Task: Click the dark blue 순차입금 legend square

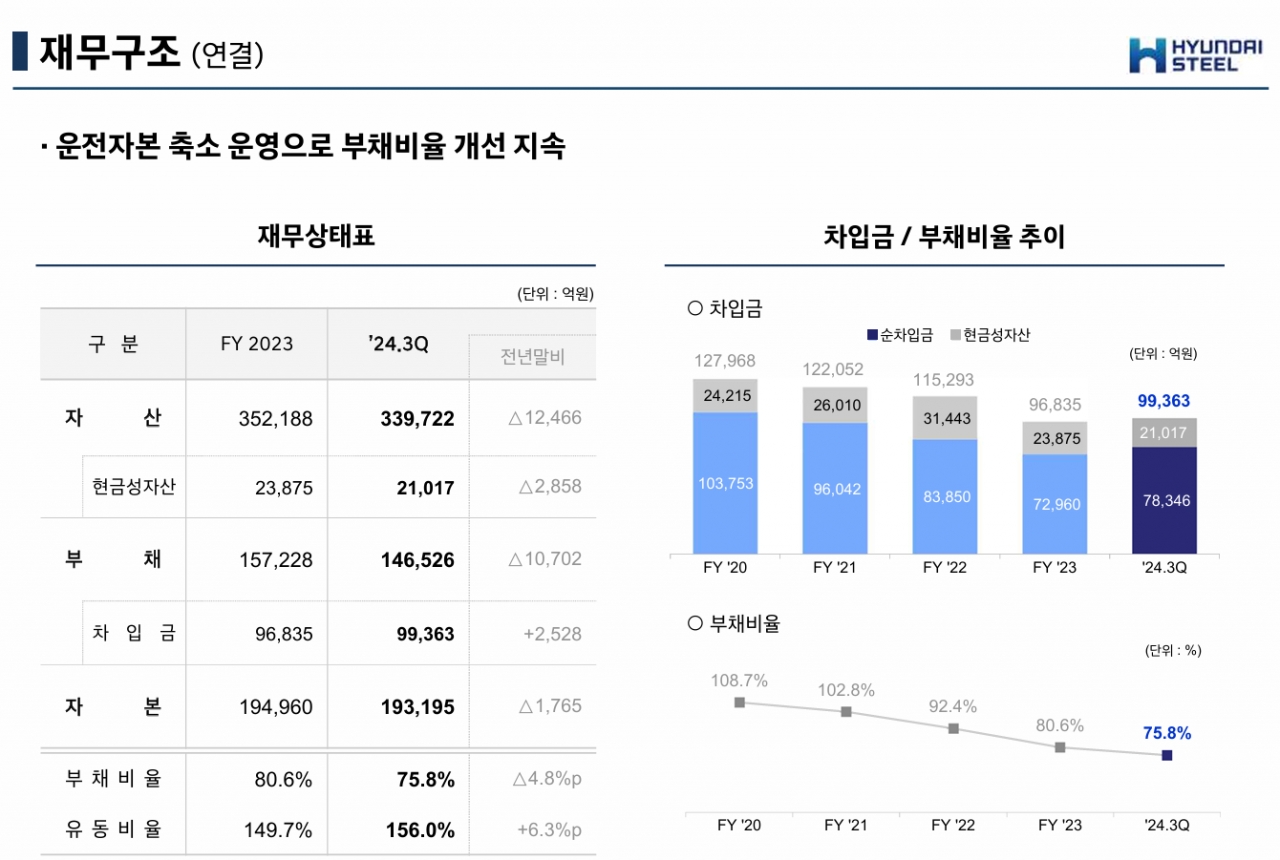Action: coord(871,336)
